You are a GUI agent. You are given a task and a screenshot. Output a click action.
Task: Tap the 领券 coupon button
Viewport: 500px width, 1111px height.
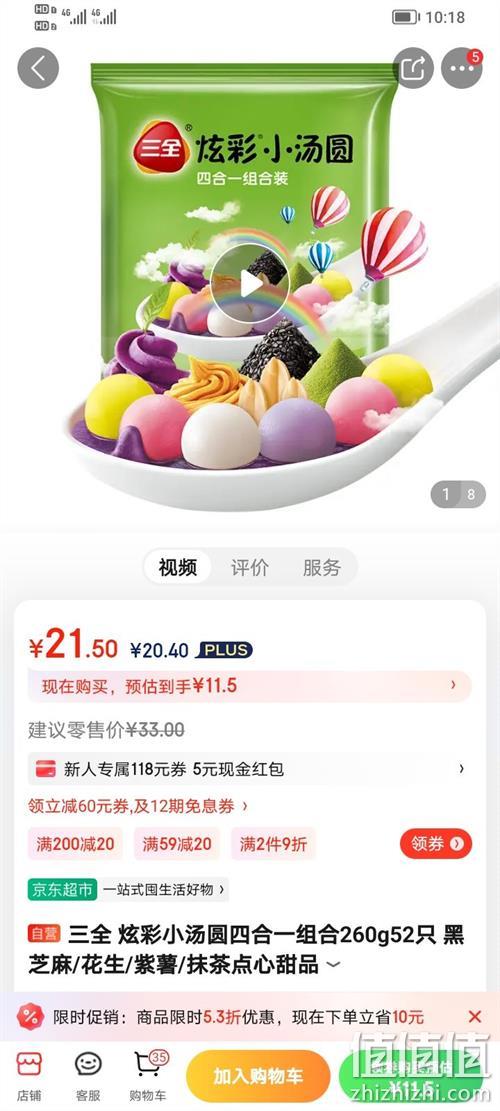click(x=436, y=844)
